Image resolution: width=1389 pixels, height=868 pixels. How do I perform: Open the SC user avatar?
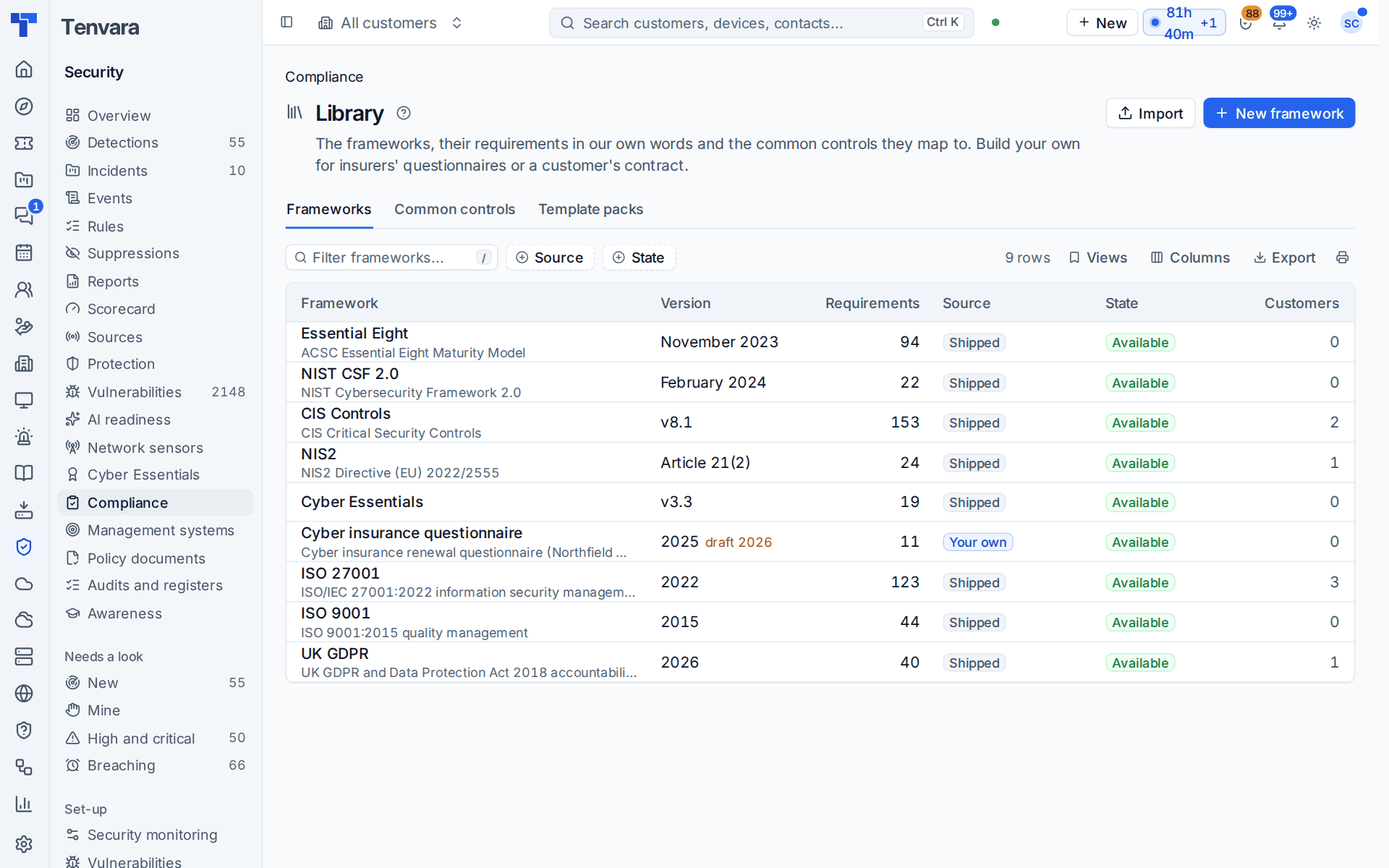1351,23
